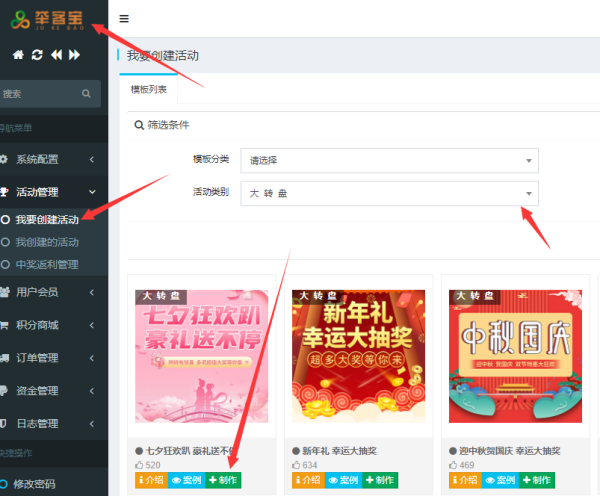This screenshot has width=600, height=496.
Task: Open 修改密码 in quick actions
Action: pyautogui.click(x=34, y=484)
